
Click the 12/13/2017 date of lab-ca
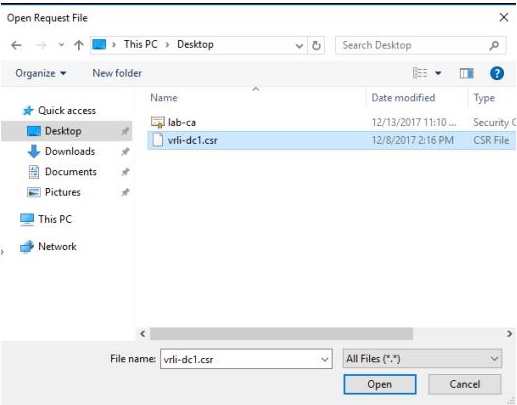pyautogui.click(x=414, y=123)
